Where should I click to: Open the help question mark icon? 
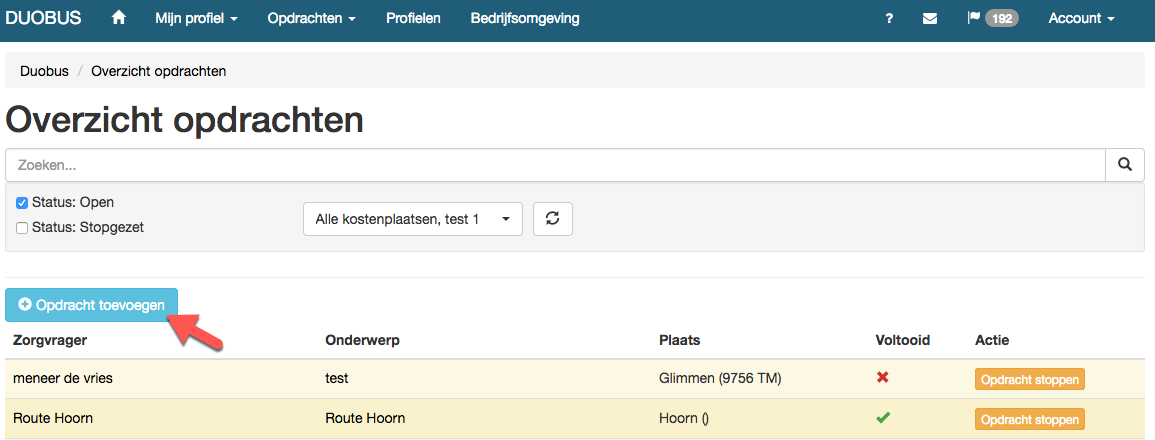coord(890,19)
